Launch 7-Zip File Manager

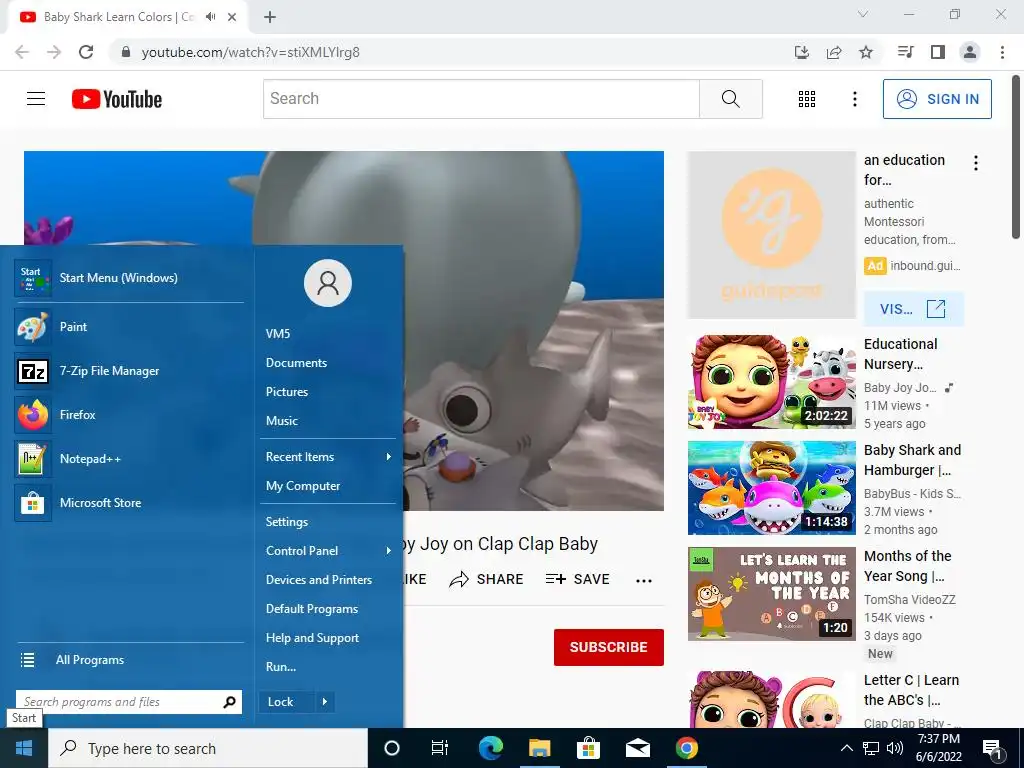pos(129,371)
